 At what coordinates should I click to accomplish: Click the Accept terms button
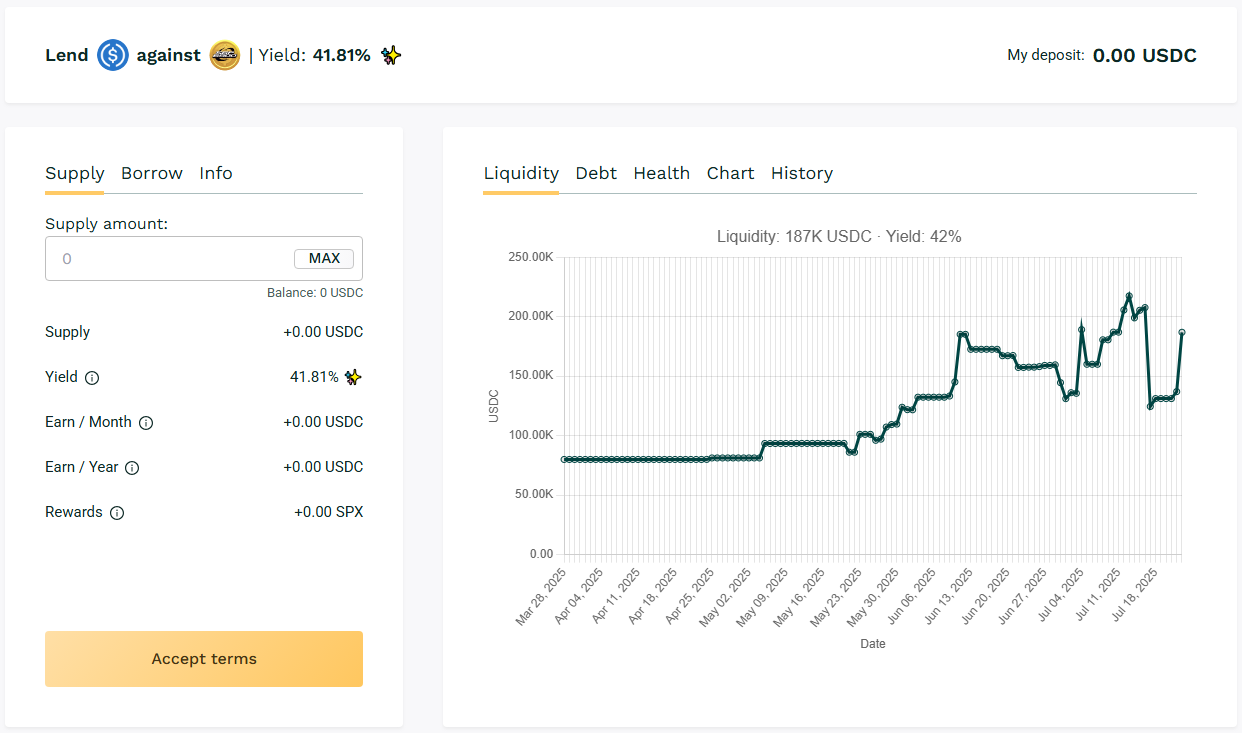204,659
